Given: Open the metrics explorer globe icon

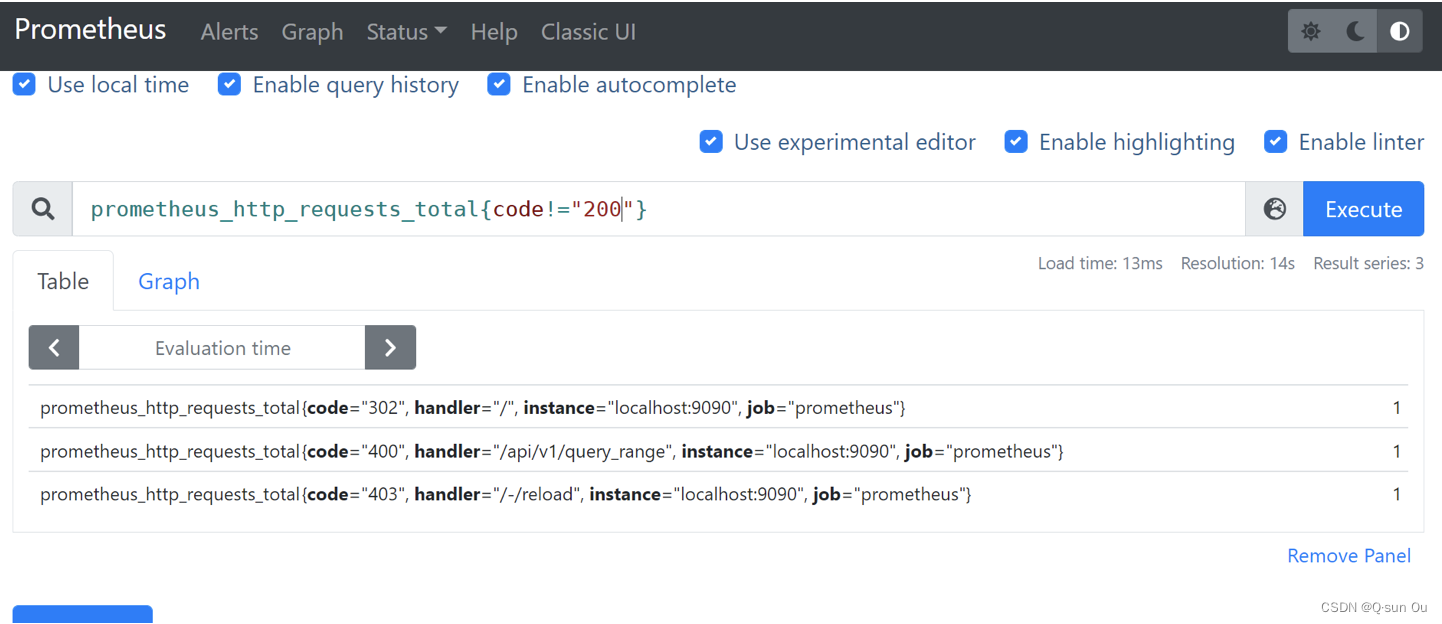Looking at the screenshot, I should [1274, 209].
